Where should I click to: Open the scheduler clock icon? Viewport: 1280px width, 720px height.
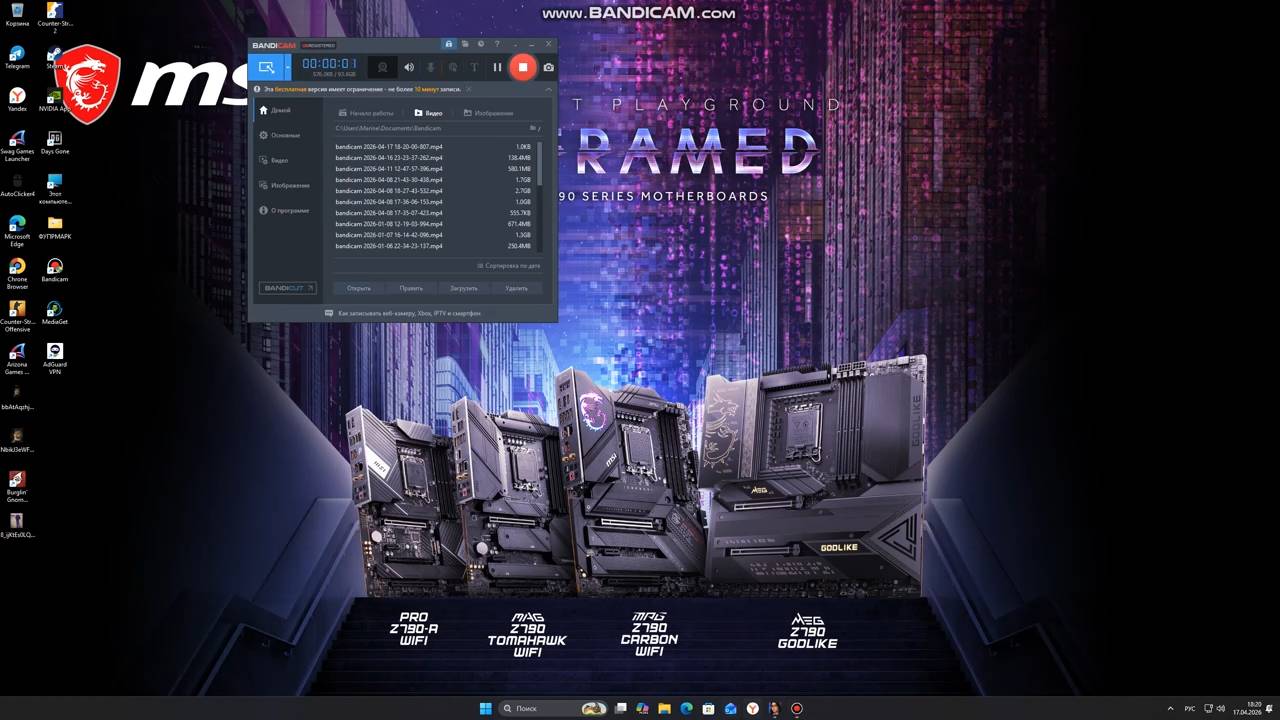click(x=480, y=44)
